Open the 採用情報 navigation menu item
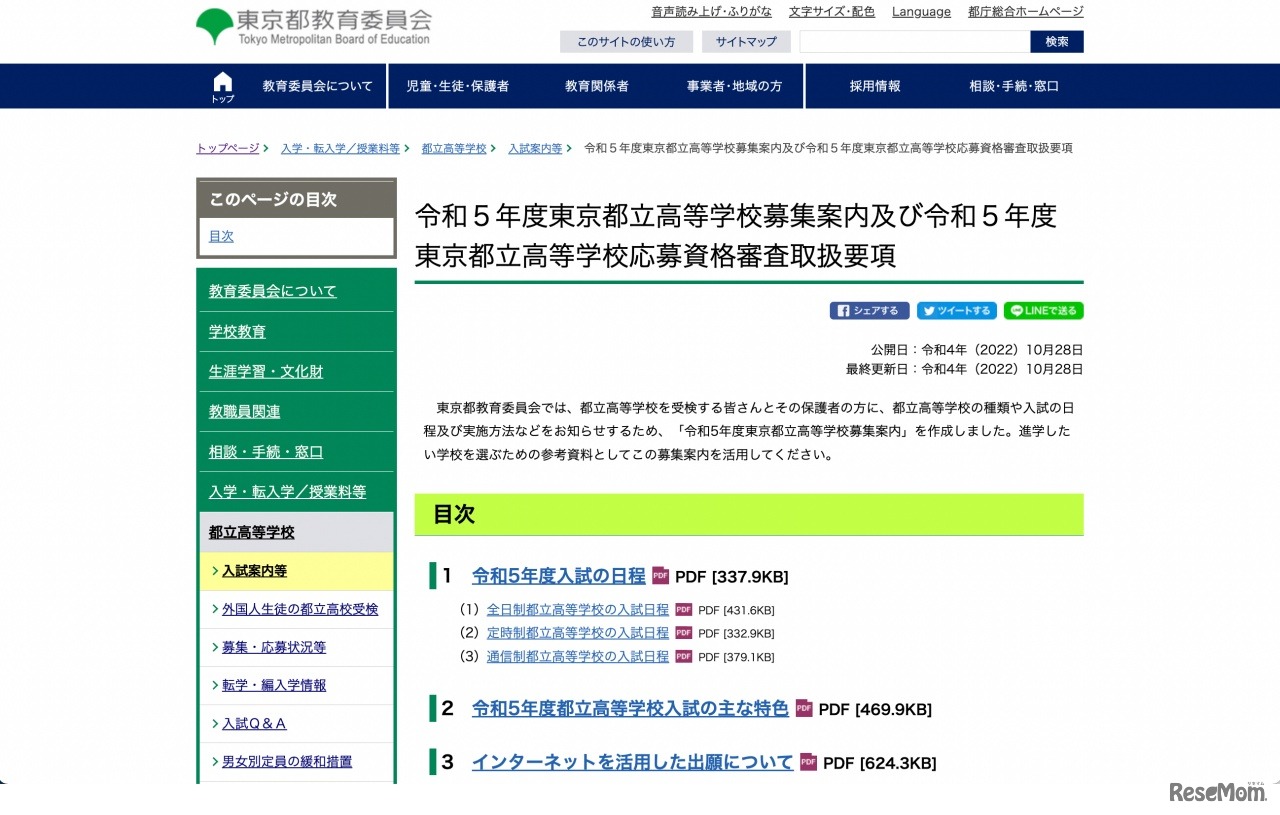 (875, 86)
